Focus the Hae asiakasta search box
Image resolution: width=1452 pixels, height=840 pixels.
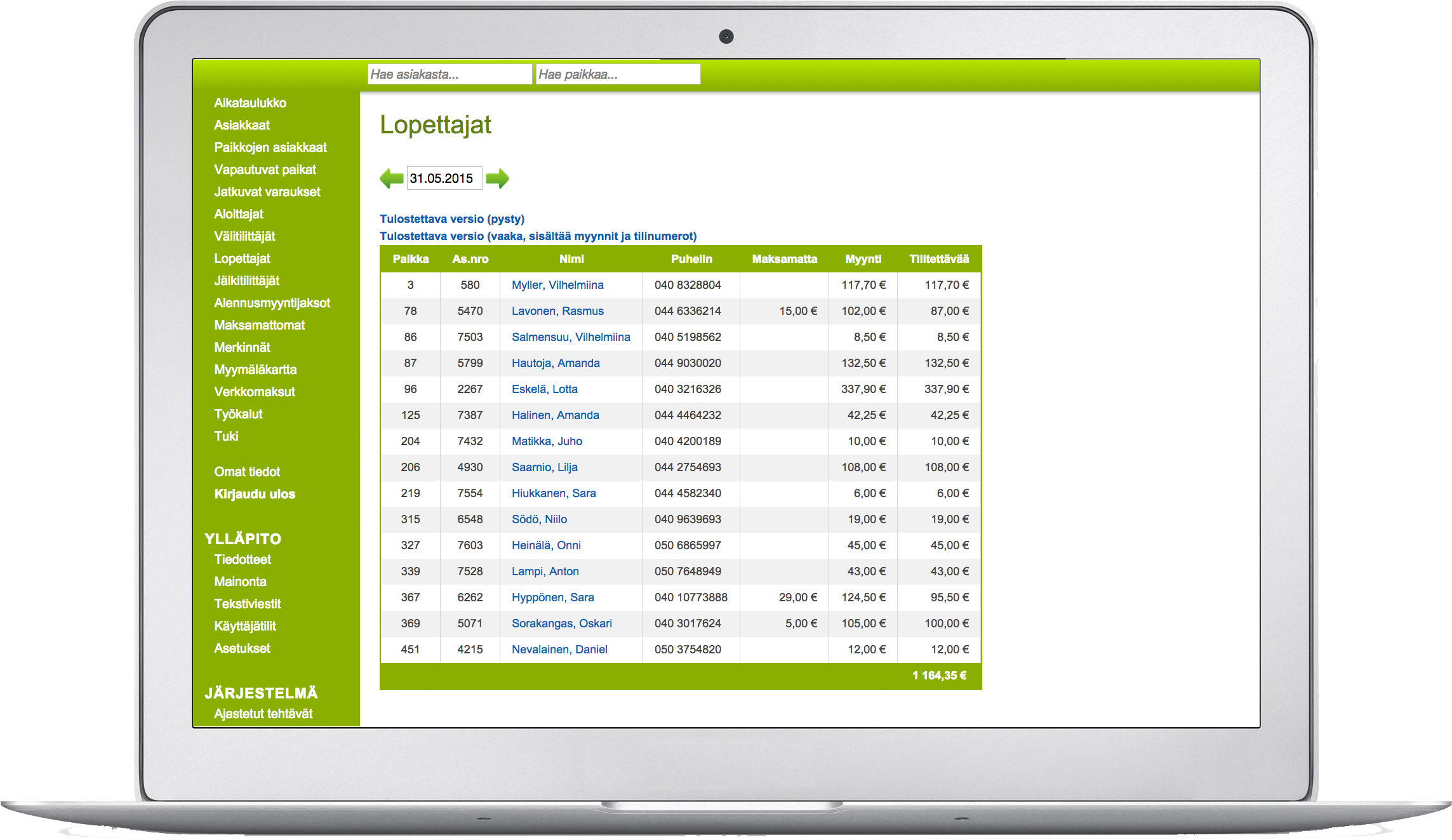pos(450,74)
